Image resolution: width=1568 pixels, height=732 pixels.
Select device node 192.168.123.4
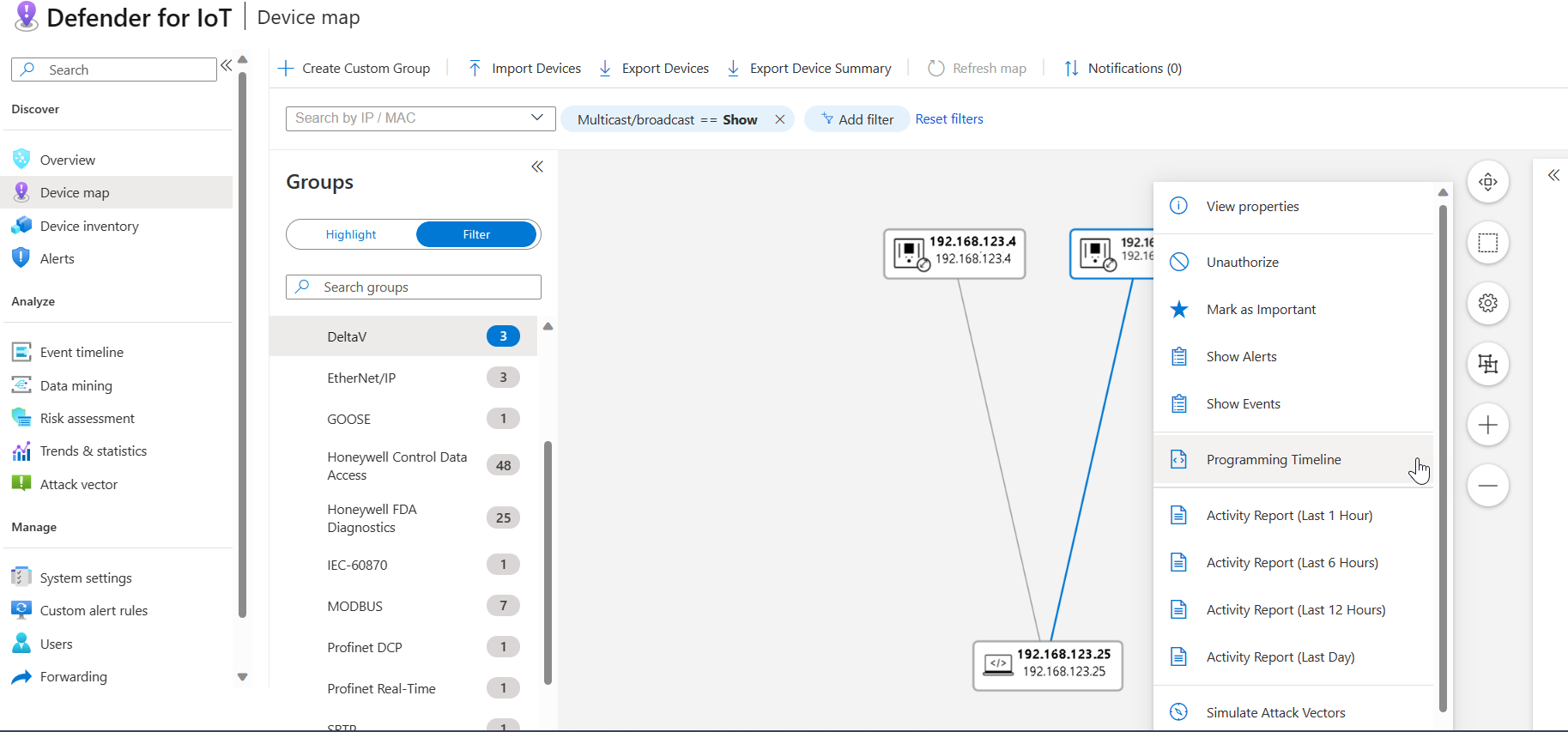click(954, 253)
